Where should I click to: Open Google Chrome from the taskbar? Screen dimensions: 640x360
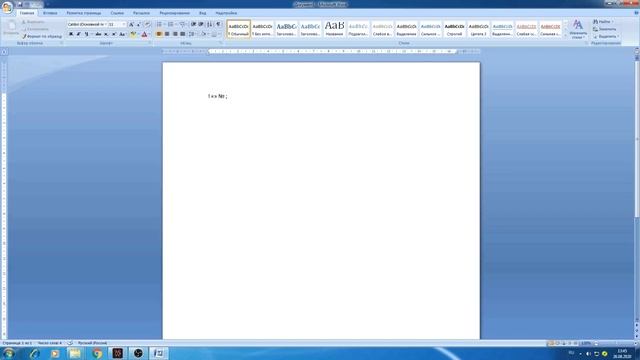97,353
